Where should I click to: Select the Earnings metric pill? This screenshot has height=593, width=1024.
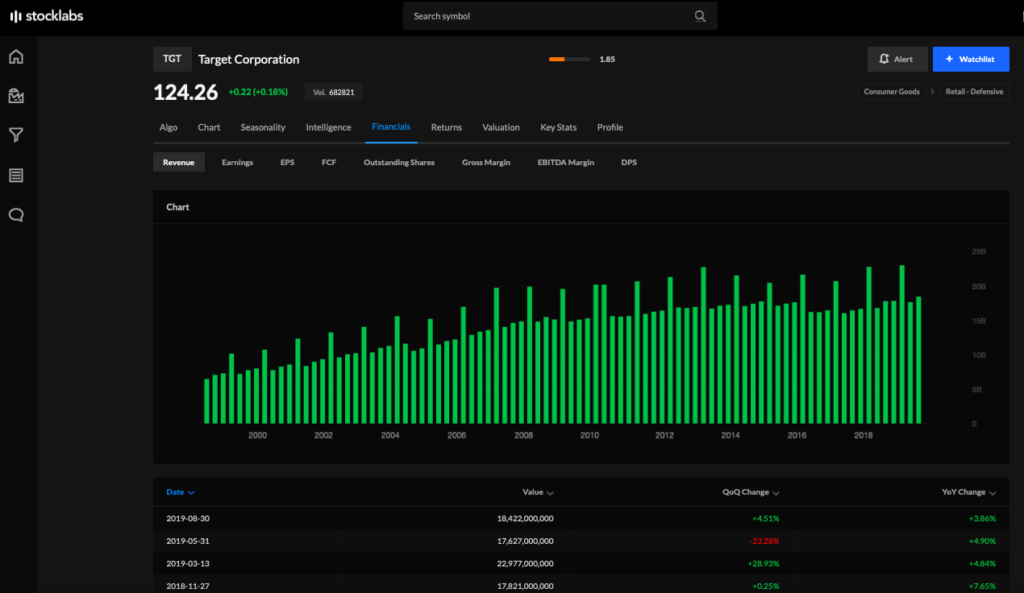coord(237,162)
